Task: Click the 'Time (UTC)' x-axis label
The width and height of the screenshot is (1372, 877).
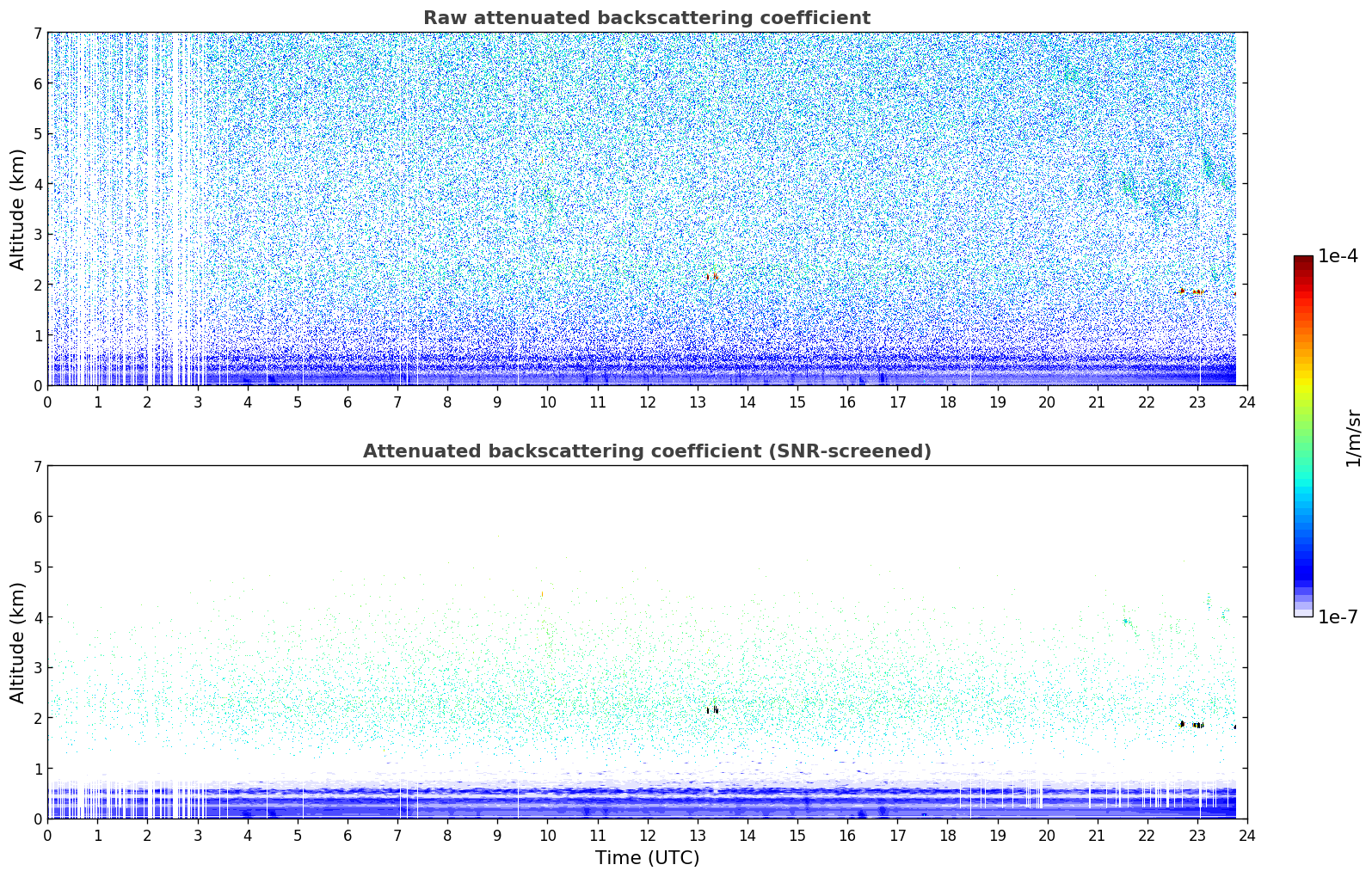Action: [x=647, y=857]
